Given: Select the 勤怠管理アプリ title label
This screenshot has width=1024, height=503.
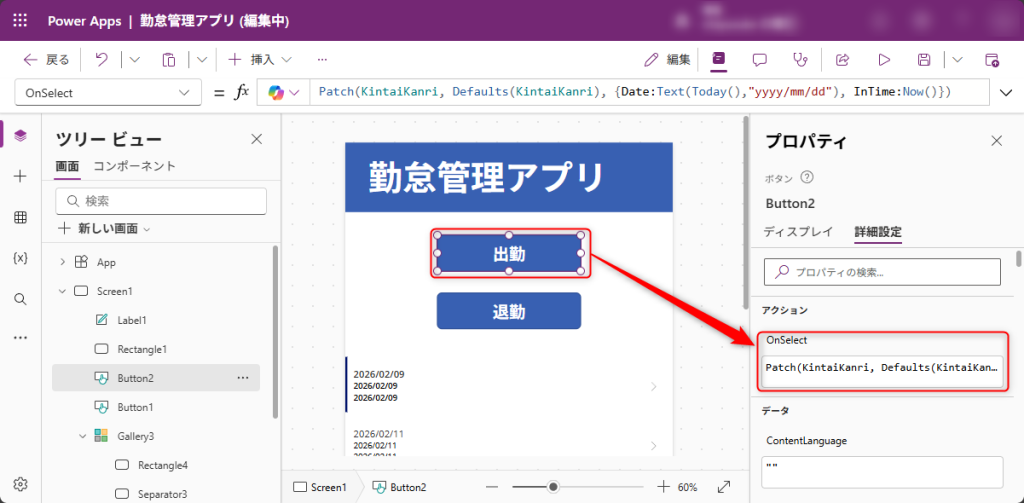Looking at the screenshot, I should click(x=486, y=176).
